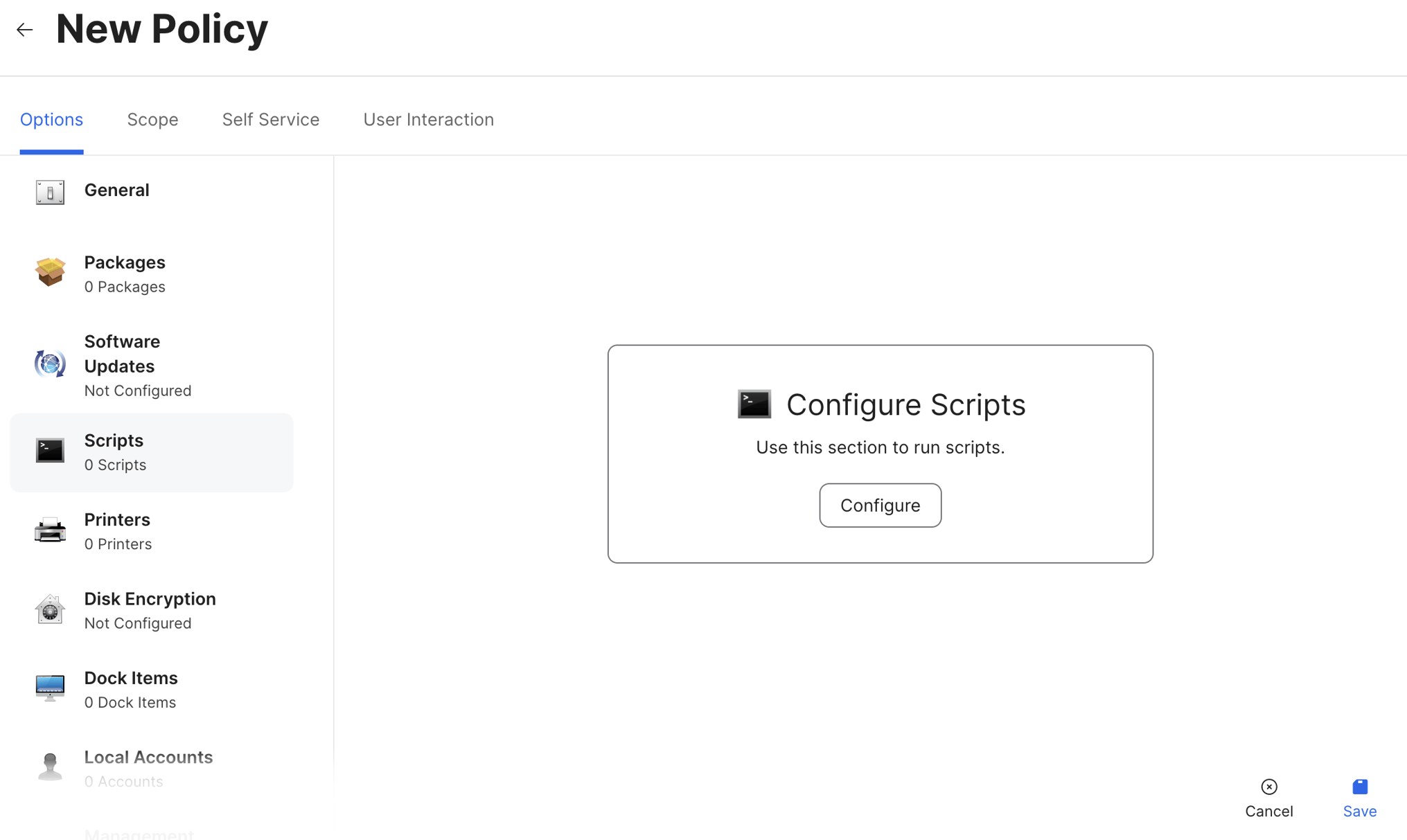Viewport: 1407px width, 840px height.
Task: Switch to the Scope tab
Action: [152, 120]
